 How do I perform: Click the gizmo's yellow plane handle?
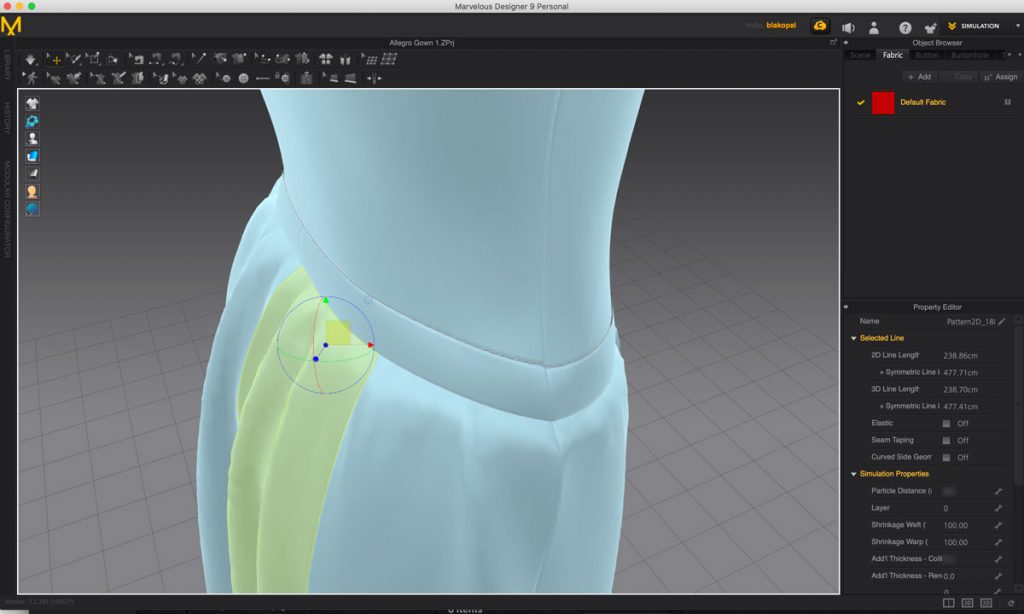[x=338, y=332]
